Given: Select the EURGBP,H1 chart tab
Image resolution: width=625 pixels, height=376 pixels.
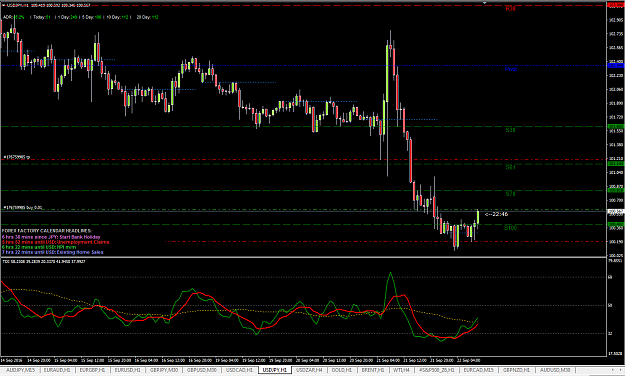Looking at the screenshot, I should 92,370.
